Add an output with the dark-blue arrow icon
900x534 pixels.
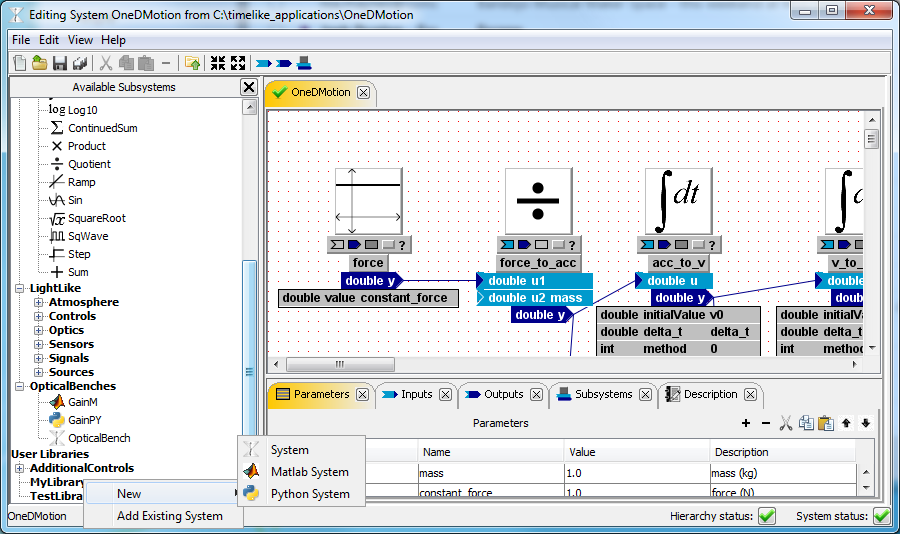click(x=284, y=63)
